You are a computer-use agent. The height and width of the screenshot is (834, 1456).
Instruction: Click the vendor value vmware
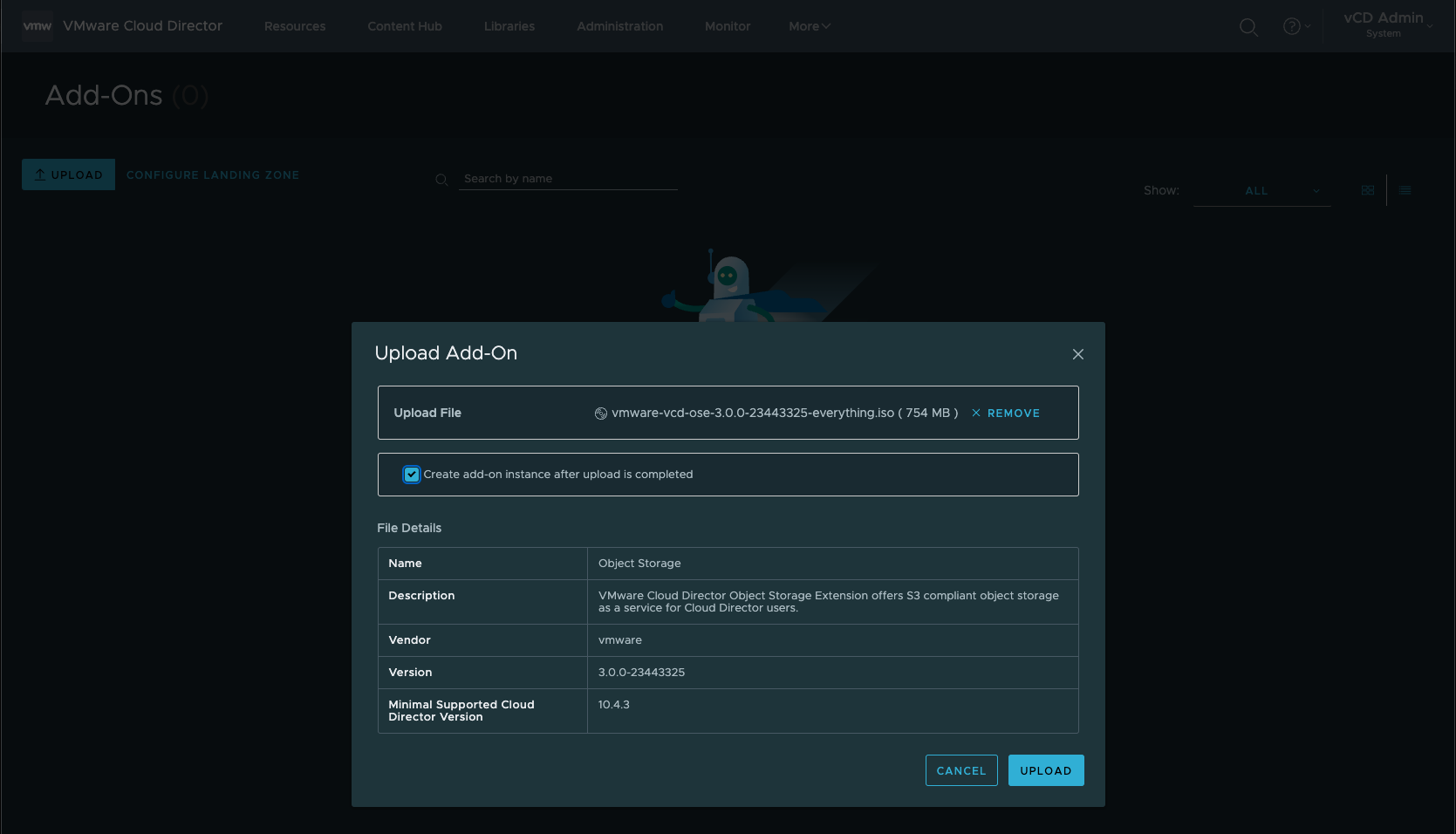point(620,640)
